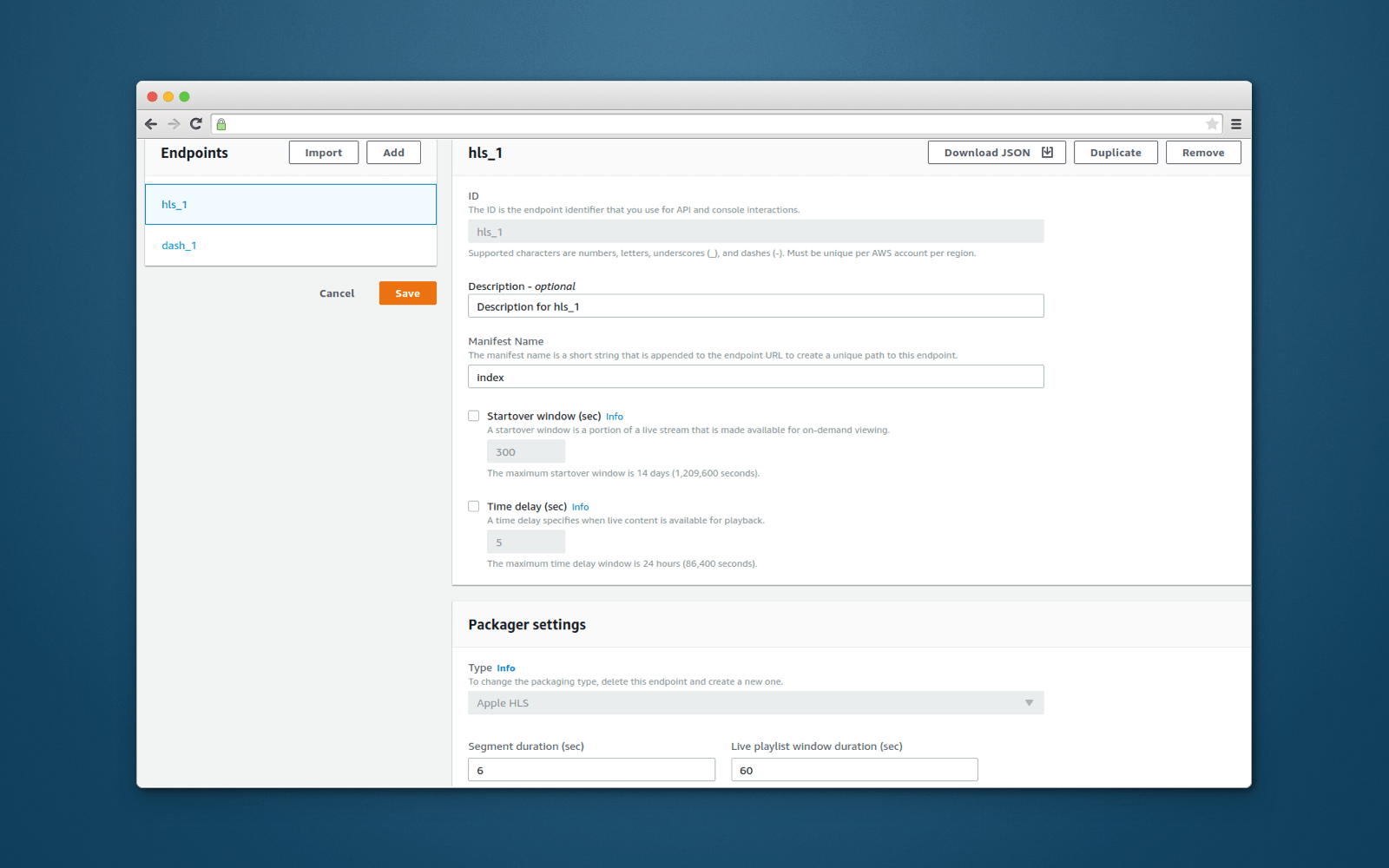
Task: Click the yellow minimize window dot
Action: click(x=168, y=96)
